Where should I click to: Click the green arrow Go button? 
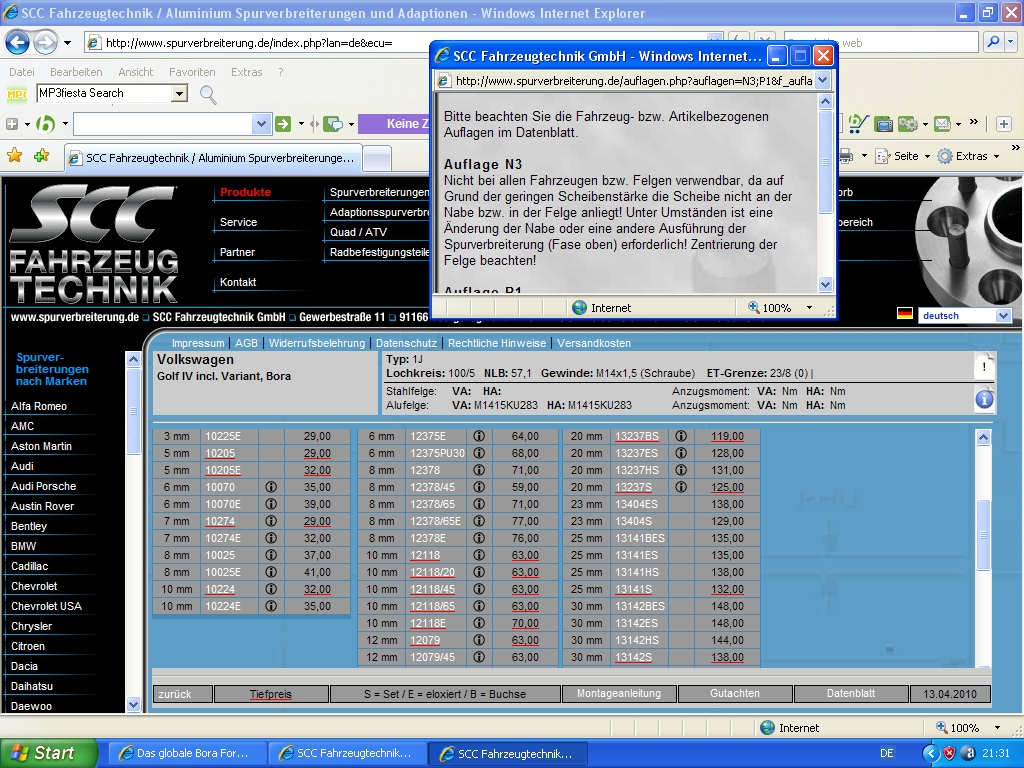[x=283, y=123]
